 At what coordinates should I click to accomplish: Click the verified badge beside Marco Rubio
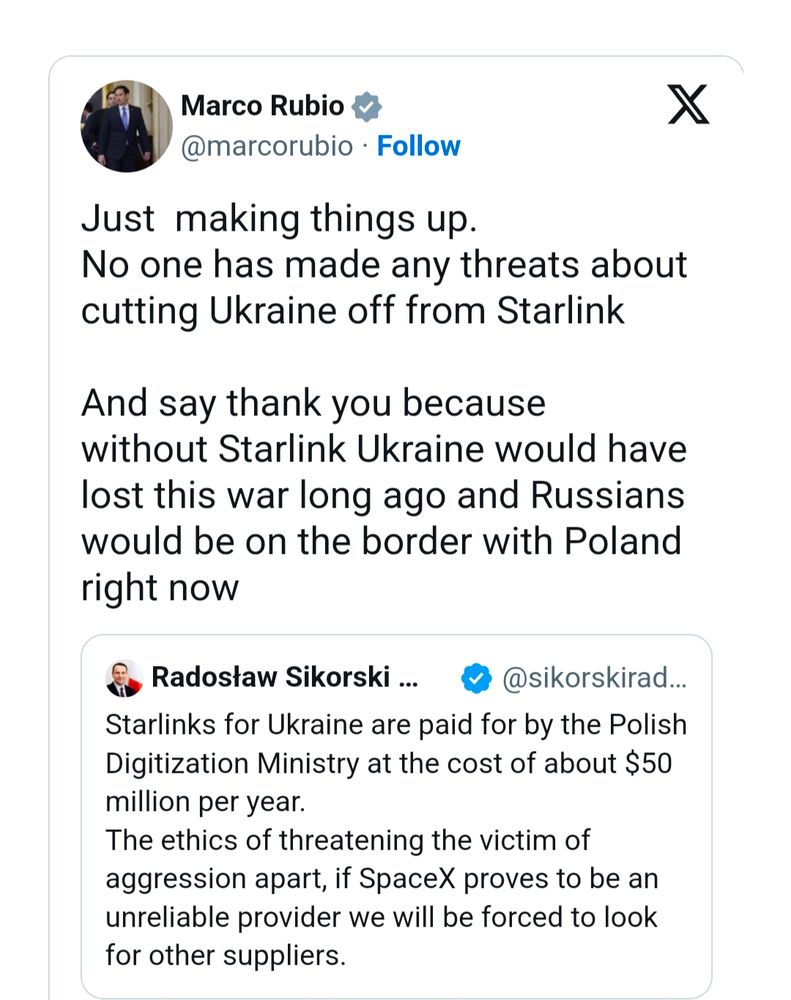click(367, 106)
